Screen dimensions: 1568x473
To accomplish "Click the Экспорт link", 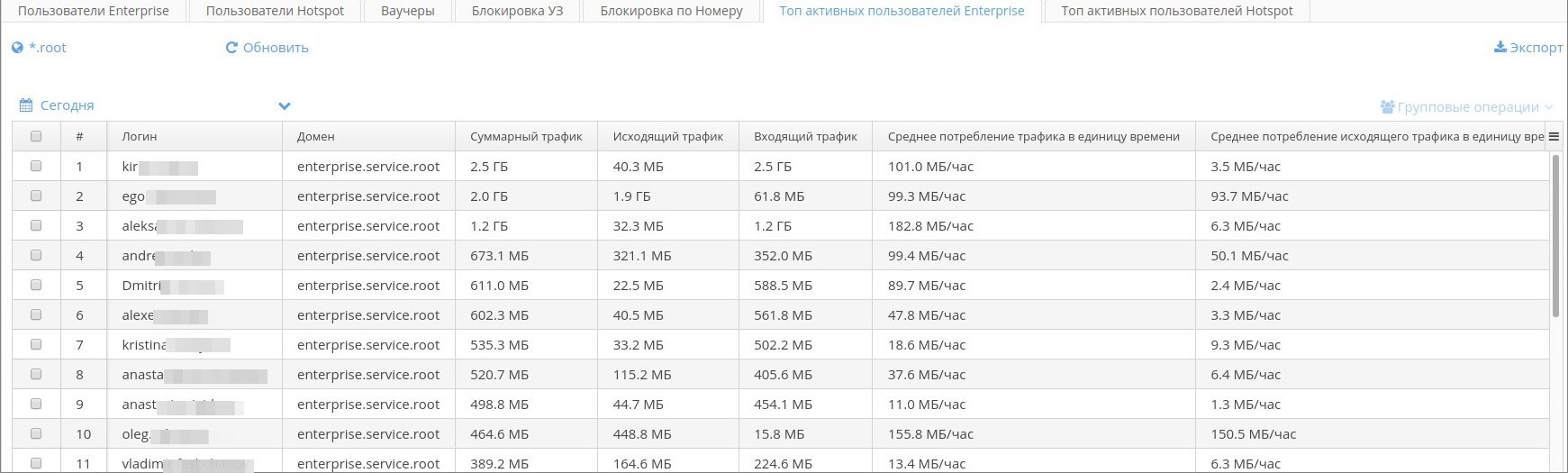I will (x=1536, y=48).
